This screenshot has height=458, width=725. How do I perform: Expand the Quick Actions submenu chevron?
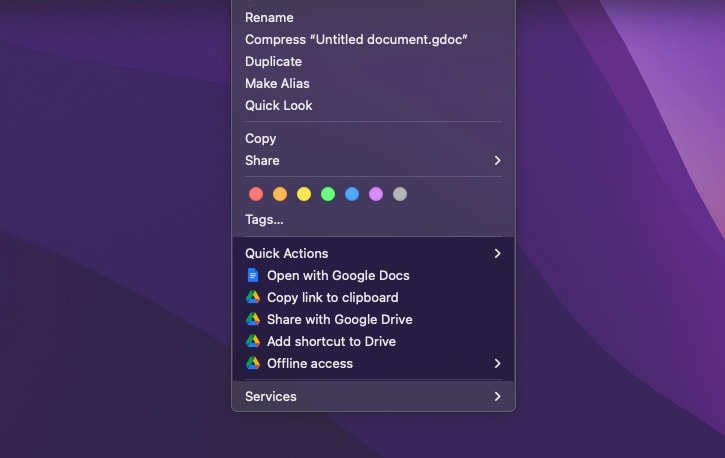click(x=498, y=253)
